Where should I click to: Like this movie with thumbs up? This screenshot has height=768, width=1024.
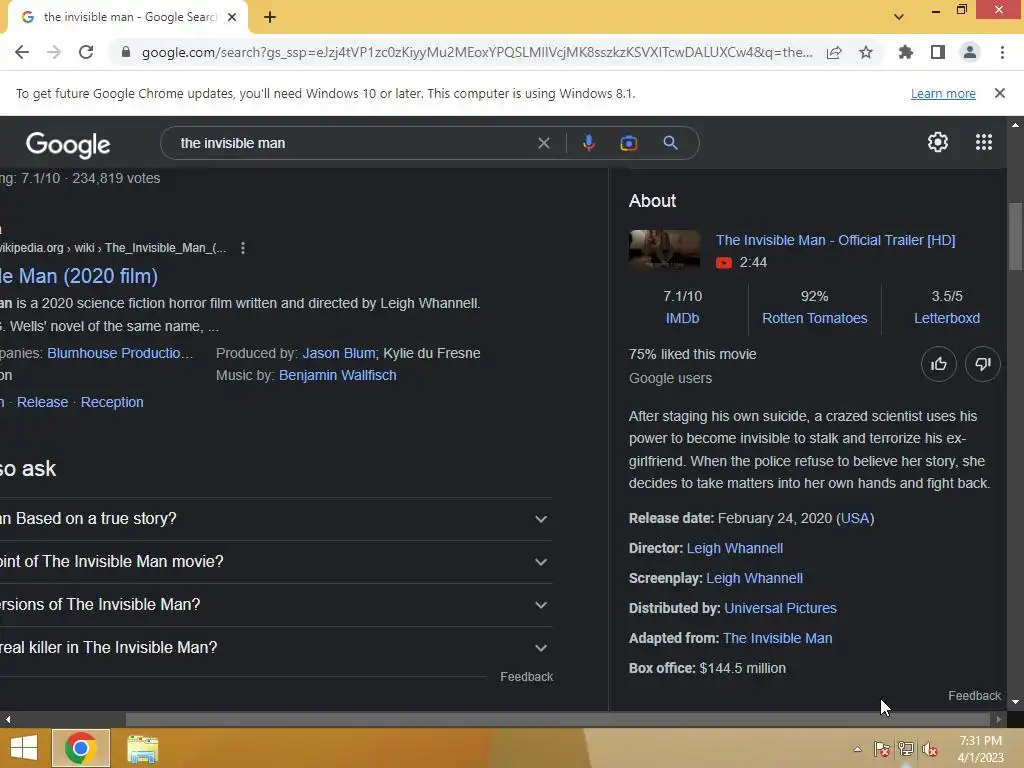[938, 364]
